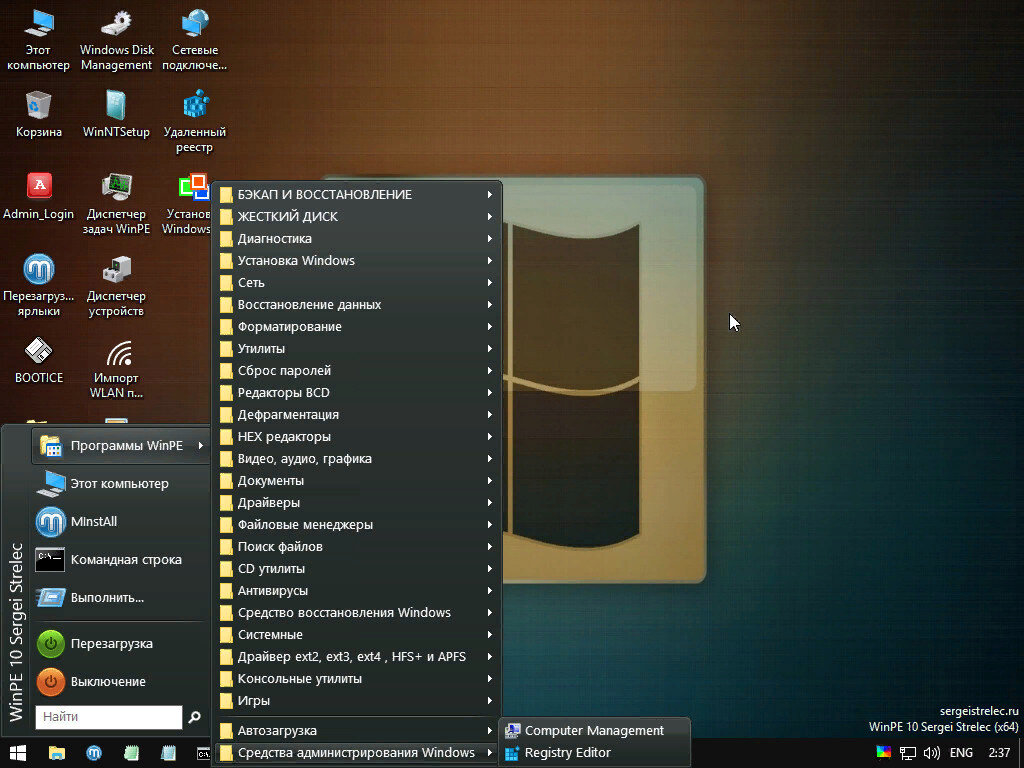The width and height of the screenshot is (1024, 768).
Task: Open the Установка Windows desktop shortcut
Action: (x=187, y=204)
